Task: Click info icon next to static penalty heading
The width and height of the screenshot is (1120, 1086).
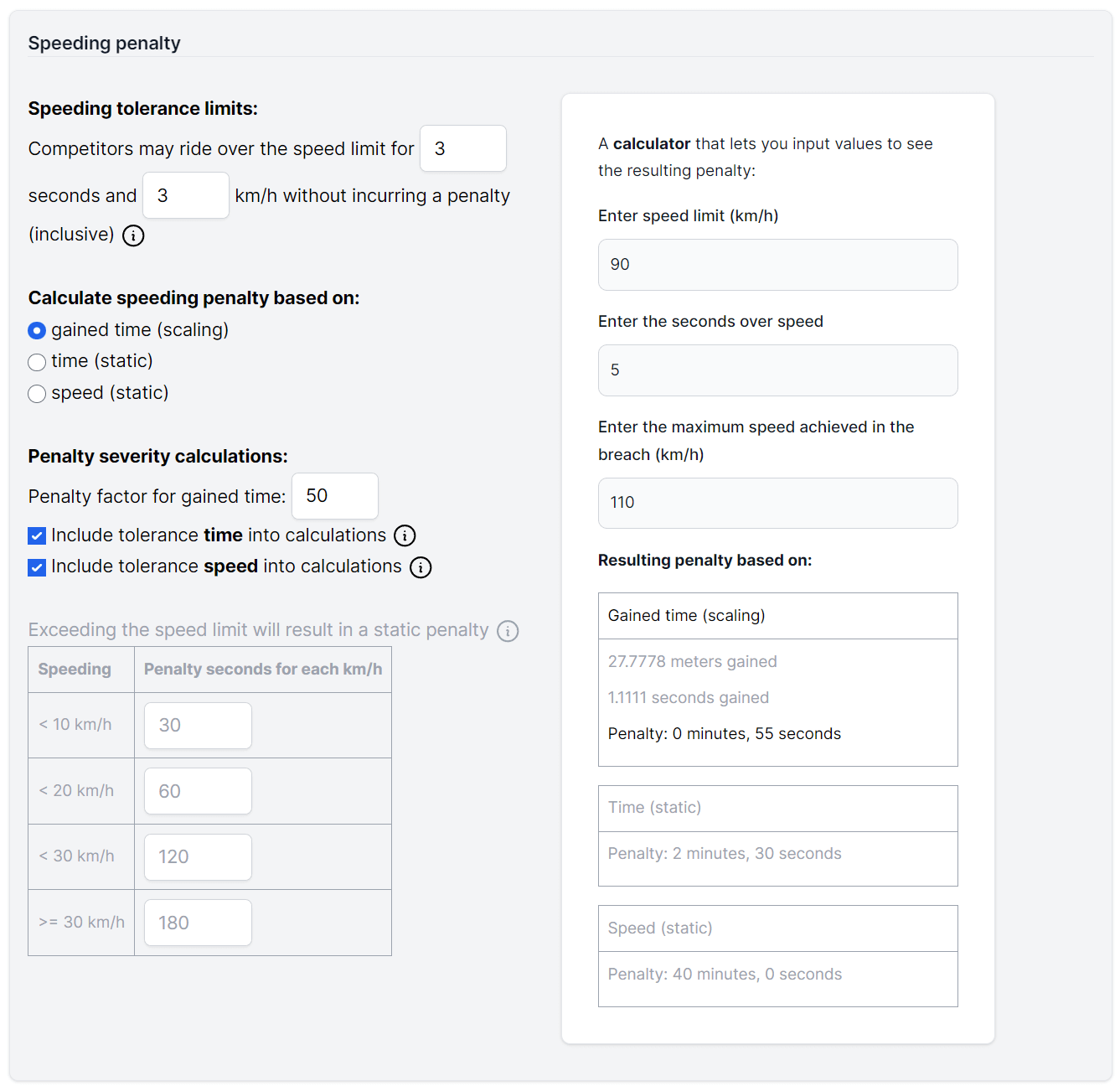Action: click(x=508, y=631)
